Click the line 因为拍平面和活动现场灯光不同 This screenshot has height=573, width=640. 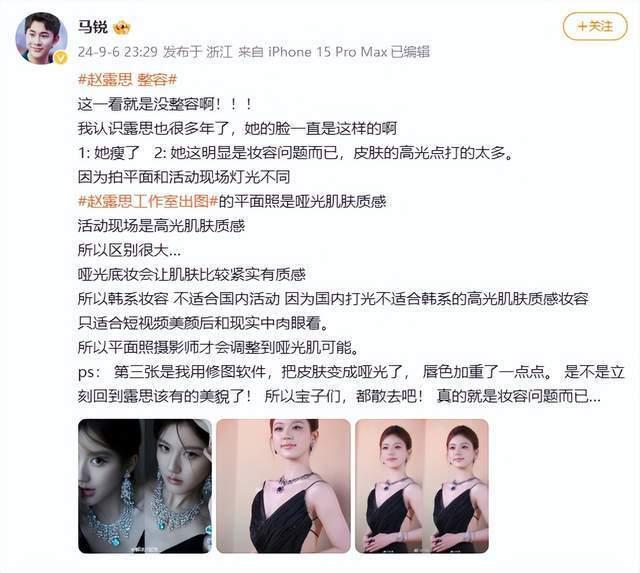184,177
